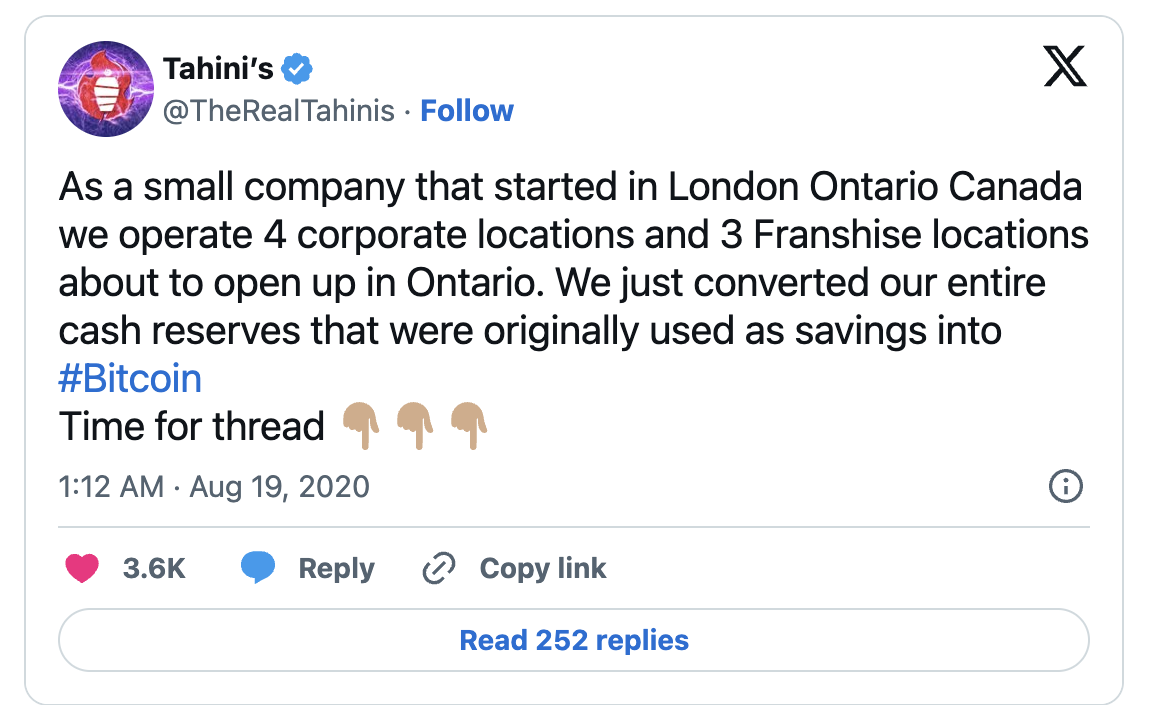The image size is (1154, 724).
Task: Select the Copy link text
Action: 543,568
